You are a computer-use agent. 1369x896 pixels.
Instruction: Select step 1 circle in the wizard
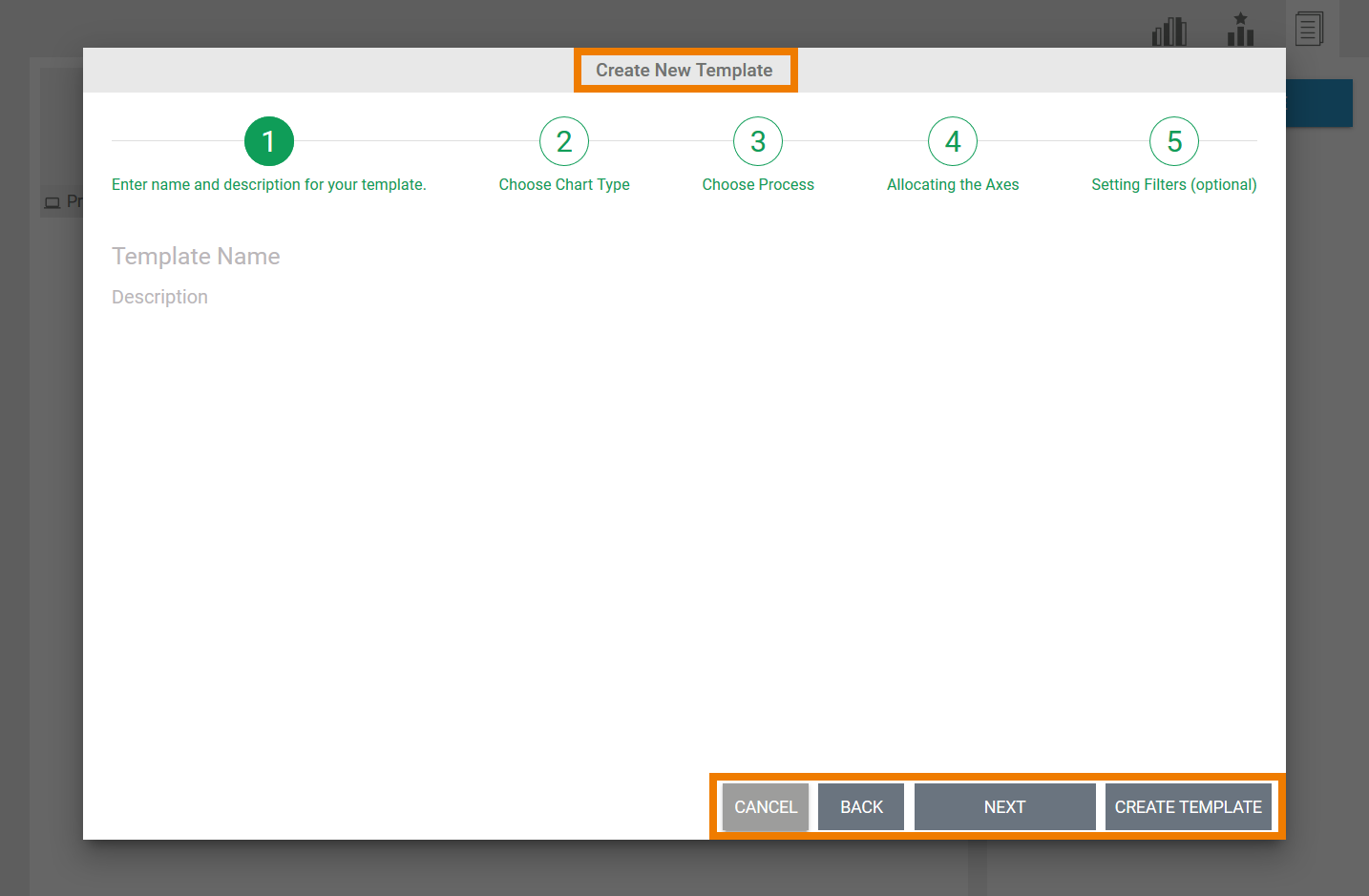(269, 141)
